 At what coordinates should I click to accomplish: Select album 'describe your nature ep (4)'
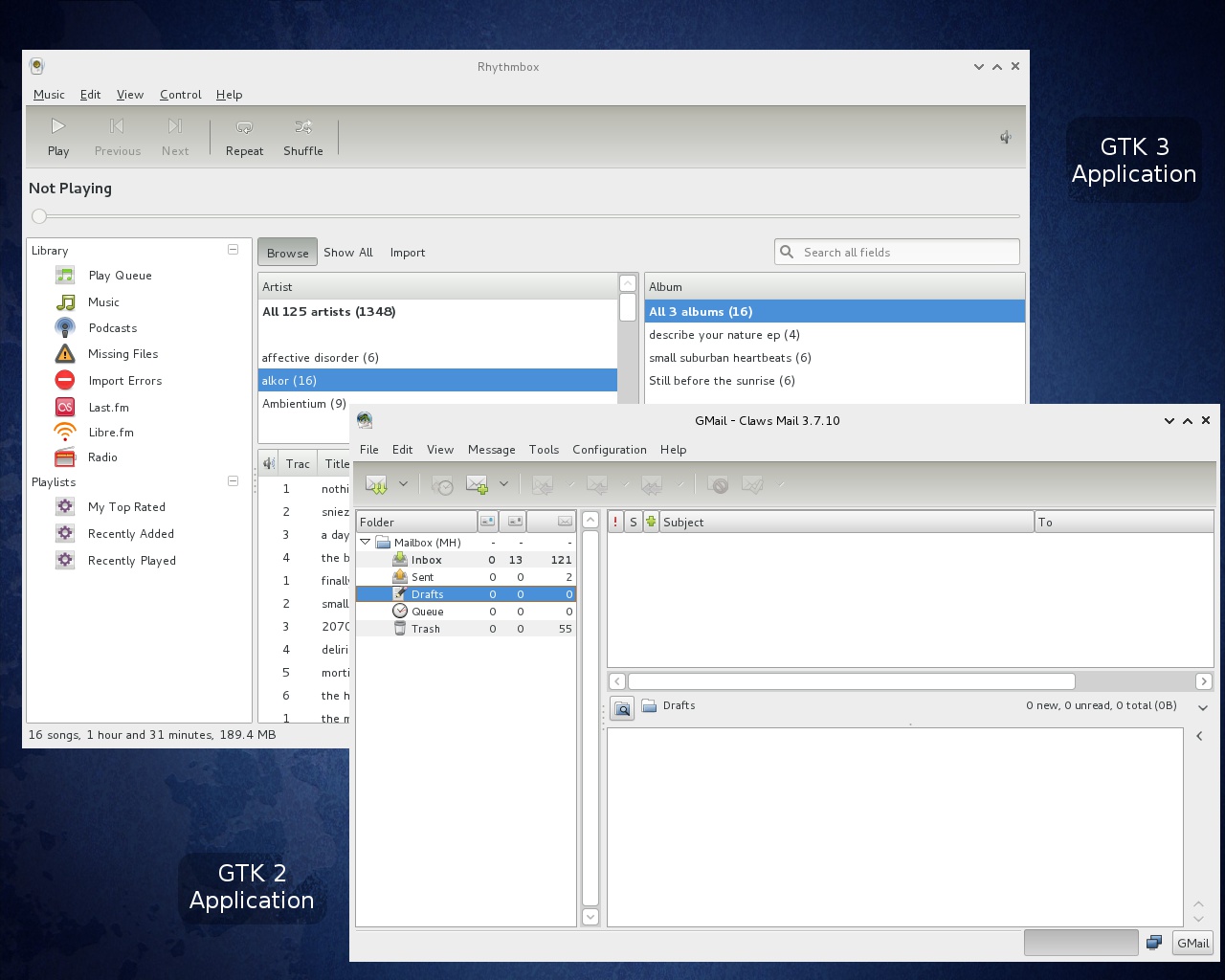point(835,335)
